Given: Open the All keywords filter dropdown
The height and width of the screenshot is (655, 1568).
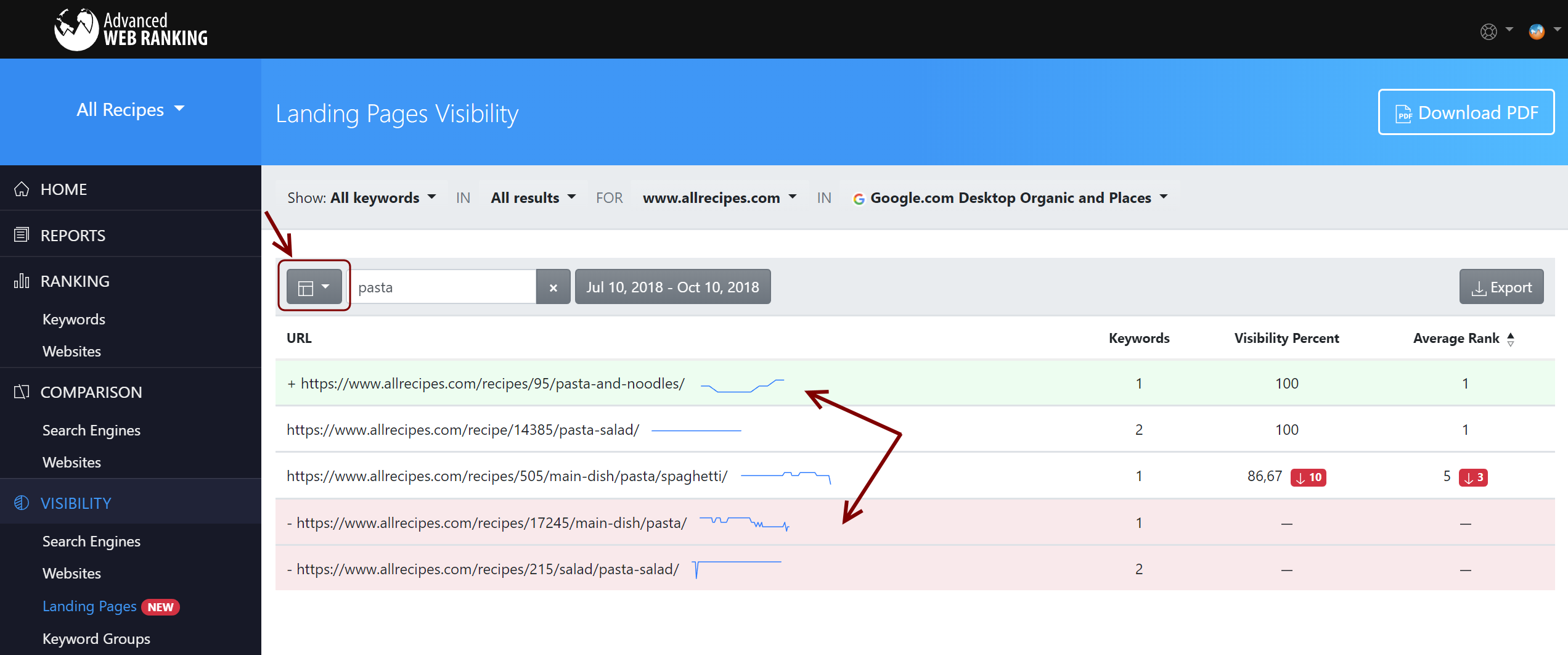Looking at the screenshot, I should [x=362, y=198].
